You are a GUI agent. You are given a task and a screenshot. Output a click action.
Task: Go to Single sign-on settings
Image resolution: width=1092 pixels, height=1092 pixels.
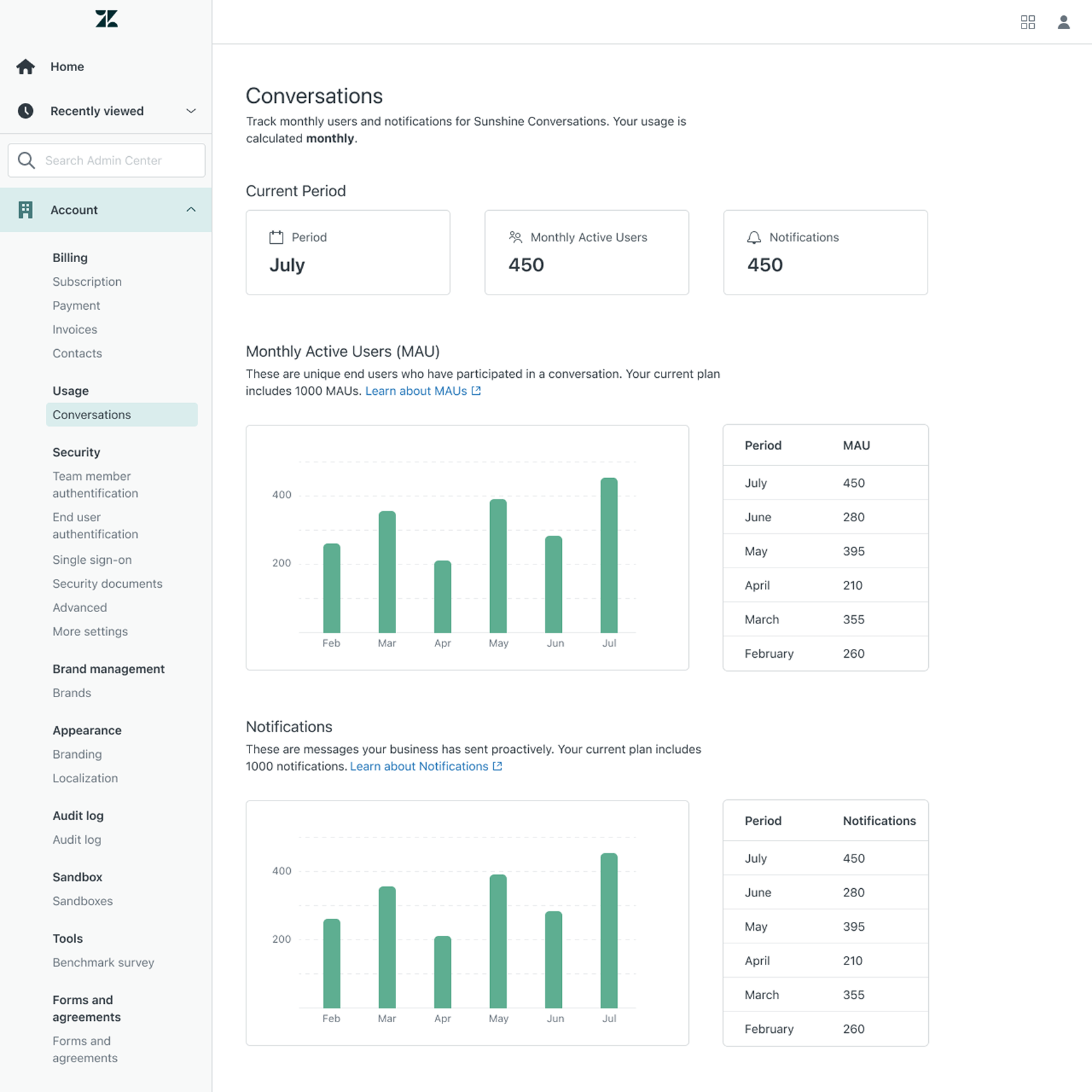[x=92, y=560]
